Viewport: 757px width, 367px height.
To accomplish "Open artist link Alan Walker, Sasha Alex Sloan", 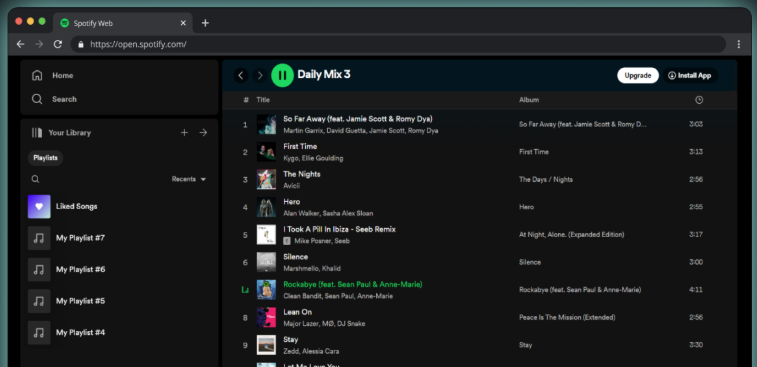I will click(x=328, y=213).
